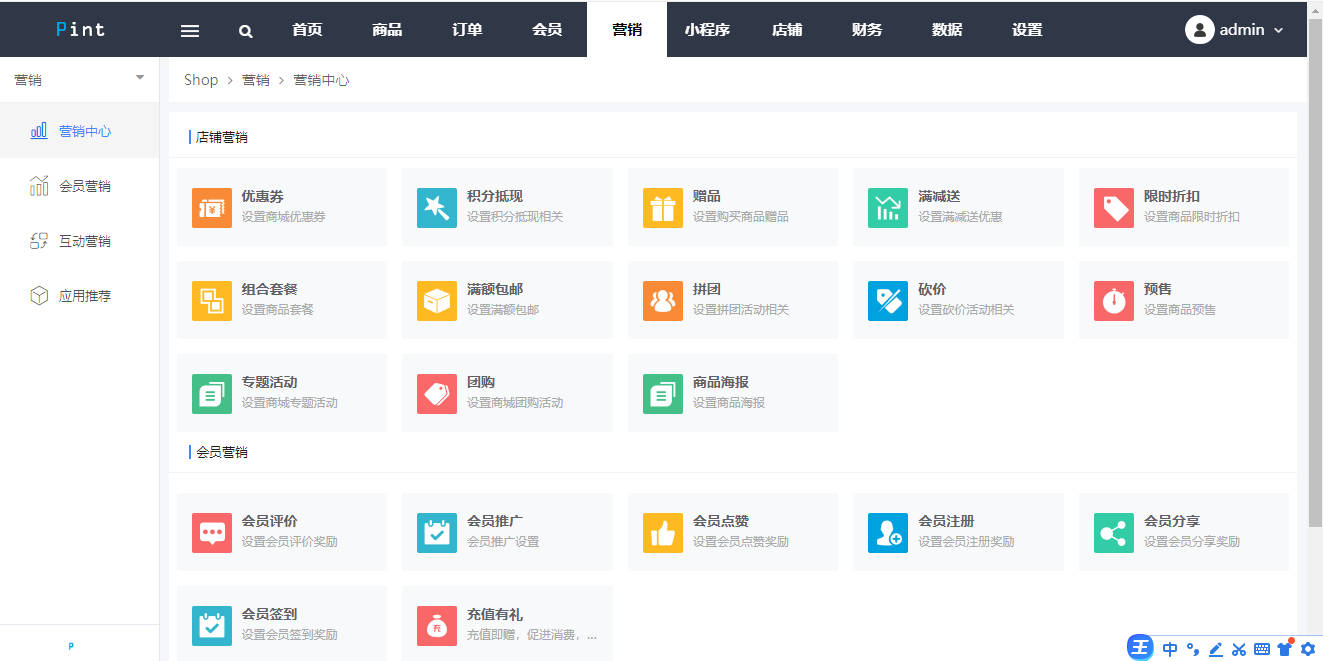Click the 满减送 chart icon

coord(888,207)
